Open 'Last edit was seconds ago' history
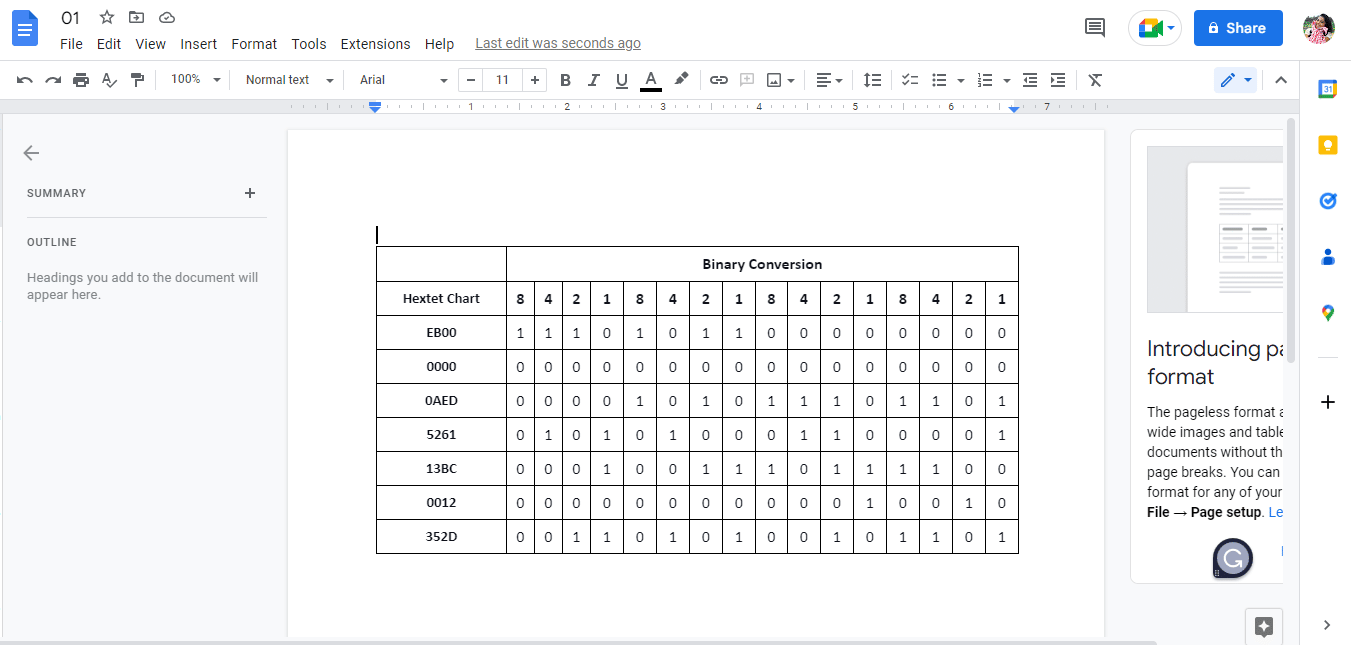Image resolution: width=1351 pixels, height=645 pixels. point(558,44)
